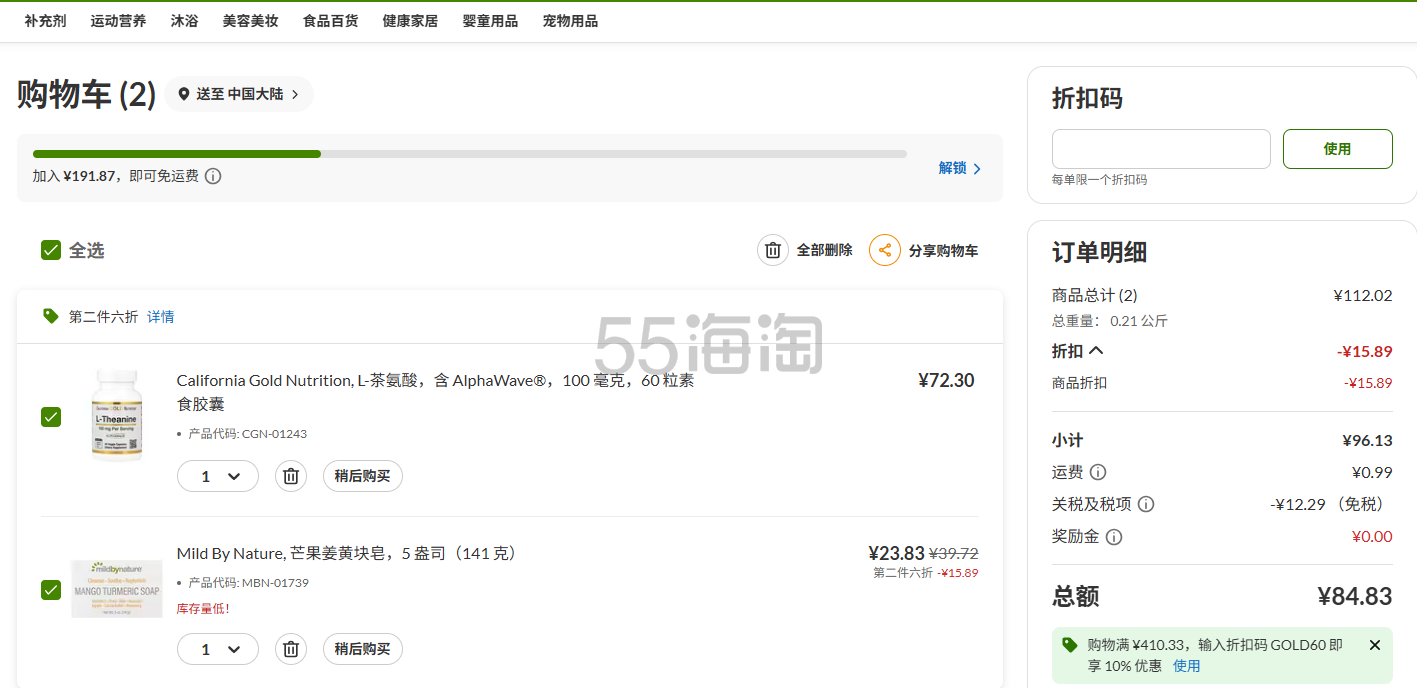The height and width of the screenshot is (688, 1417).
Task: Focus the 折扣码 input field
Action: [x=1161, y=149]
